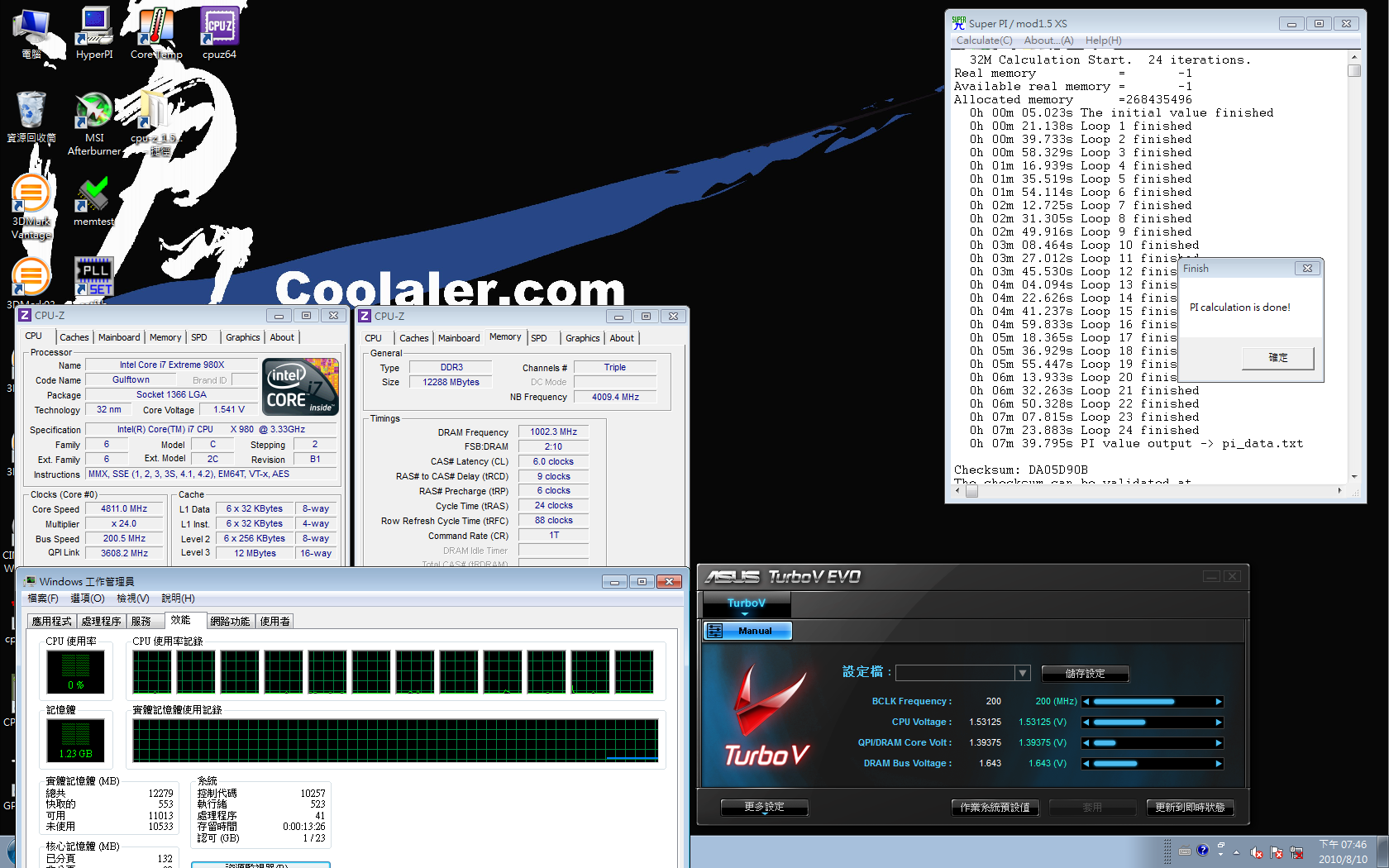Screen dimensions: 1389x868
Task: Open the Recycle Bin (資源回收筒) icon
Action: pos(31,117)
